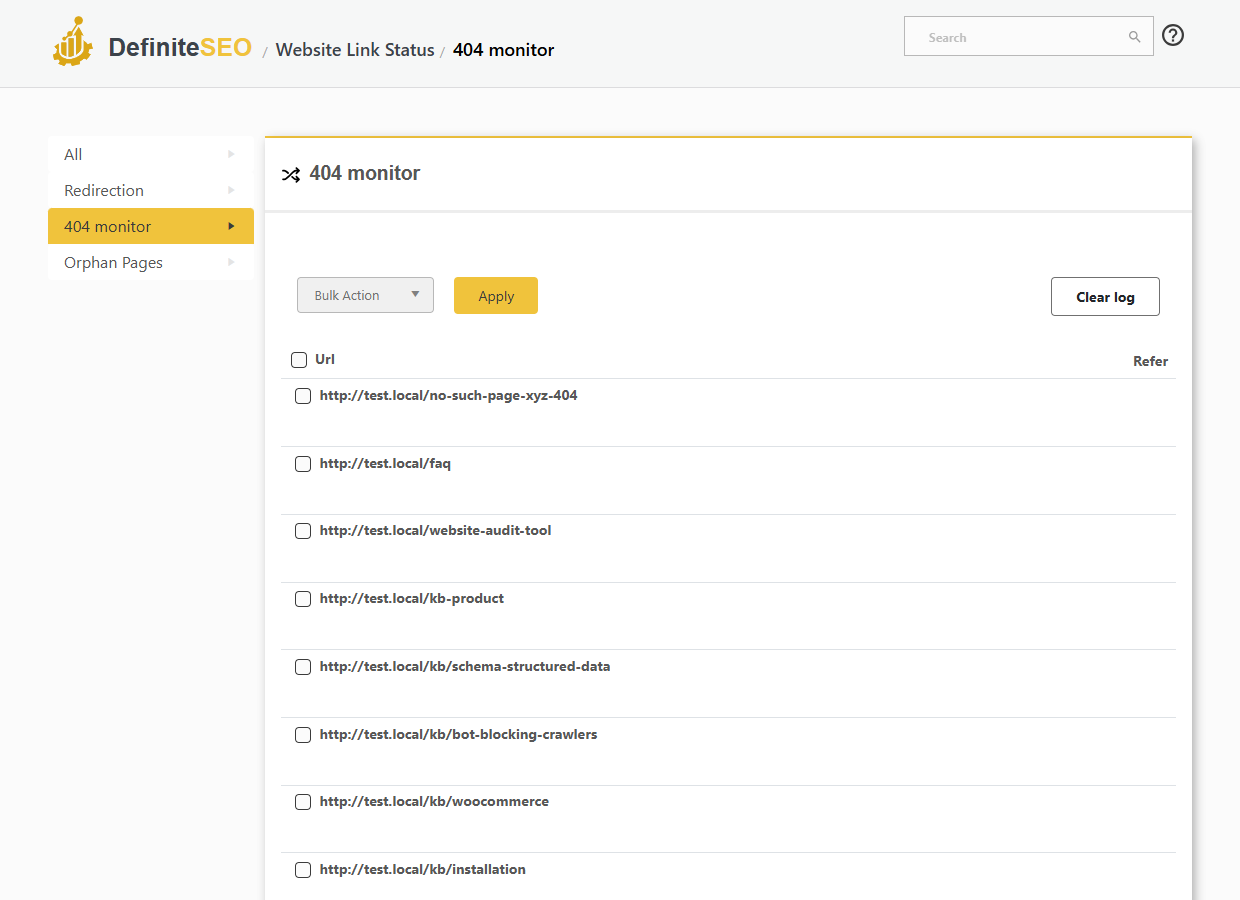Check the schema-structured-data row checkbox
Viewport: 1240px width, 900px height.
[303, 667]
